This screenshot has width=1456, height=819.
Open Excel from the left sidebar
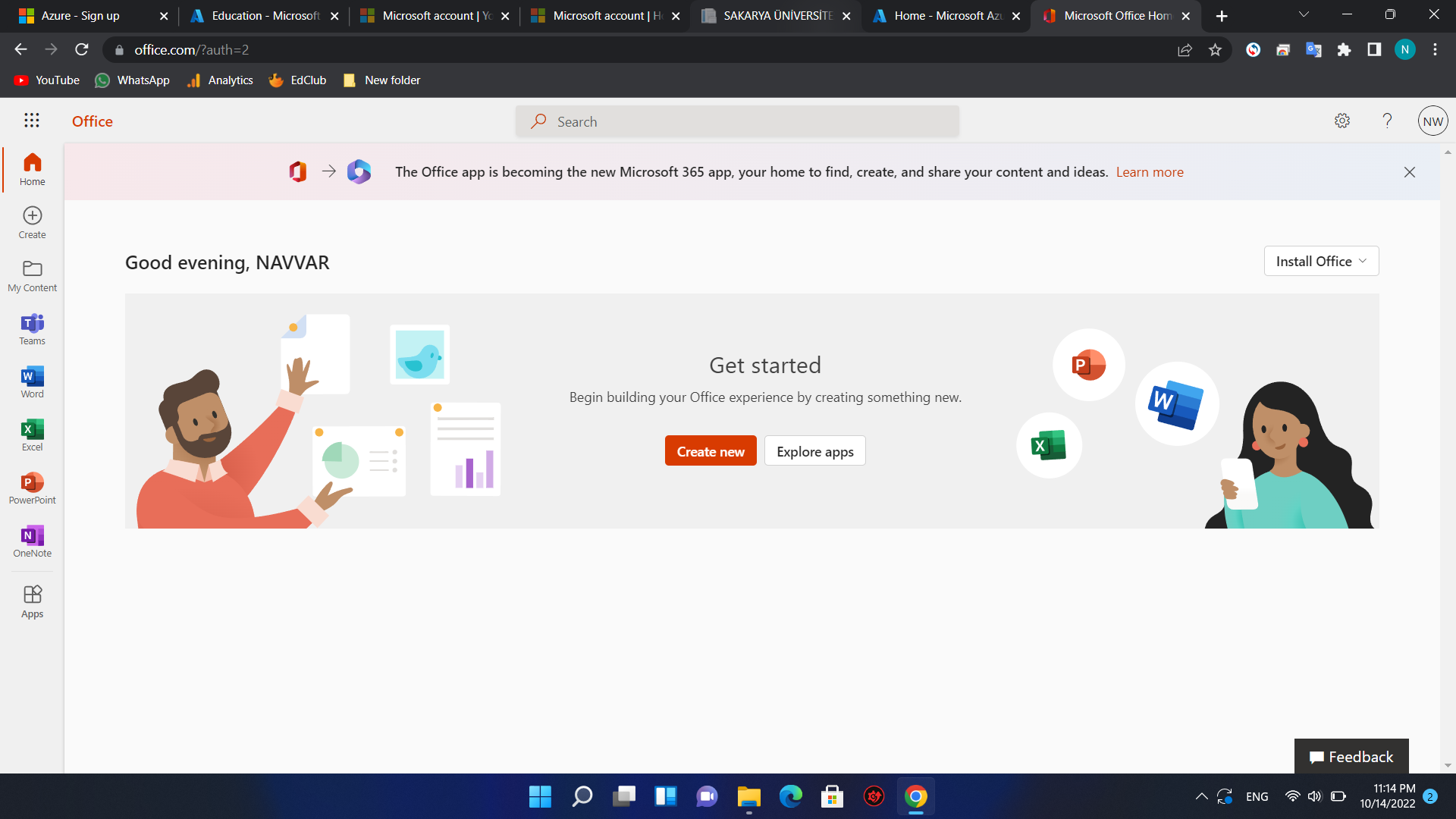pyautogui.click(x=32, y=435)
